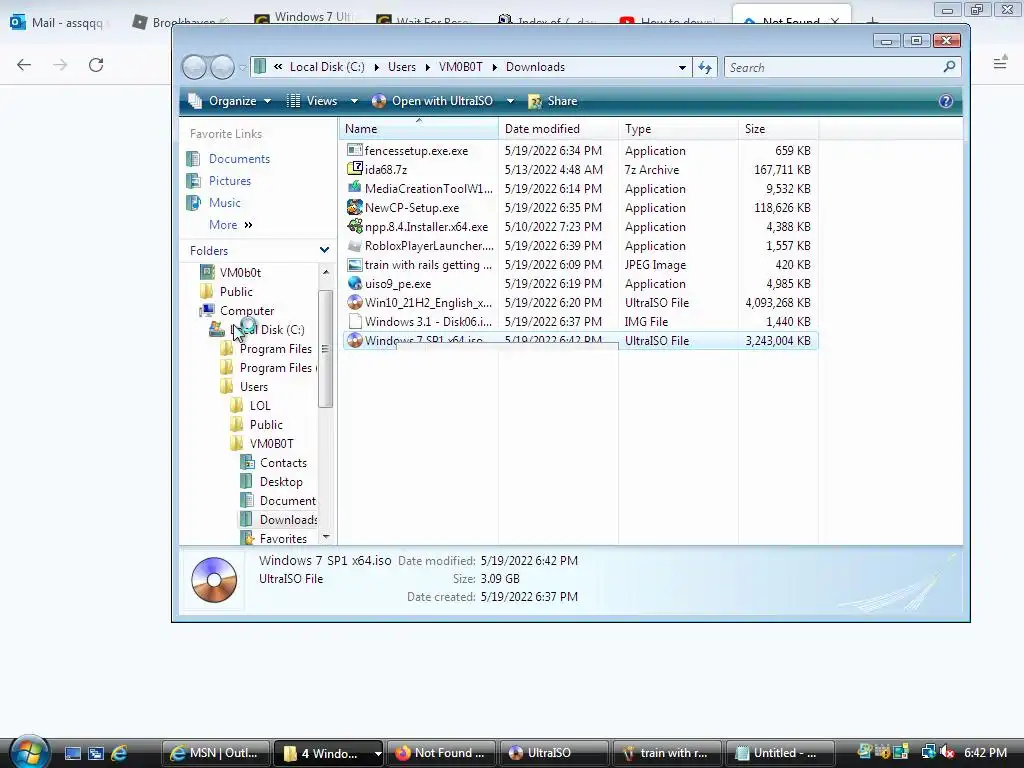
Task: Click the Explorer Forward navigation button
Action: tap(223, 67)
